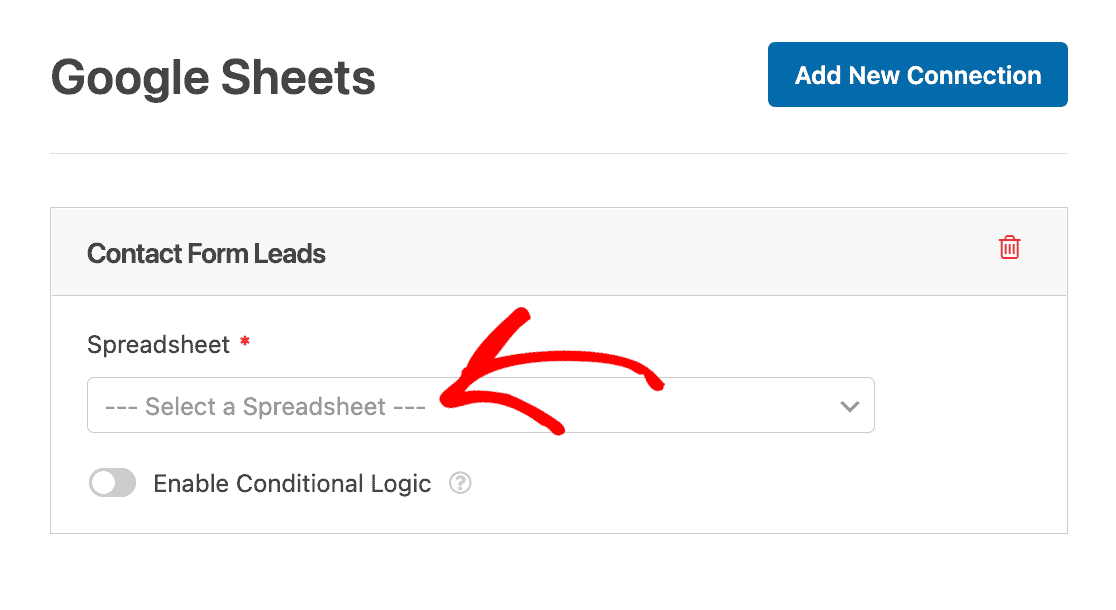Turn on the gray conditional logic slider switch

point(112,483)
